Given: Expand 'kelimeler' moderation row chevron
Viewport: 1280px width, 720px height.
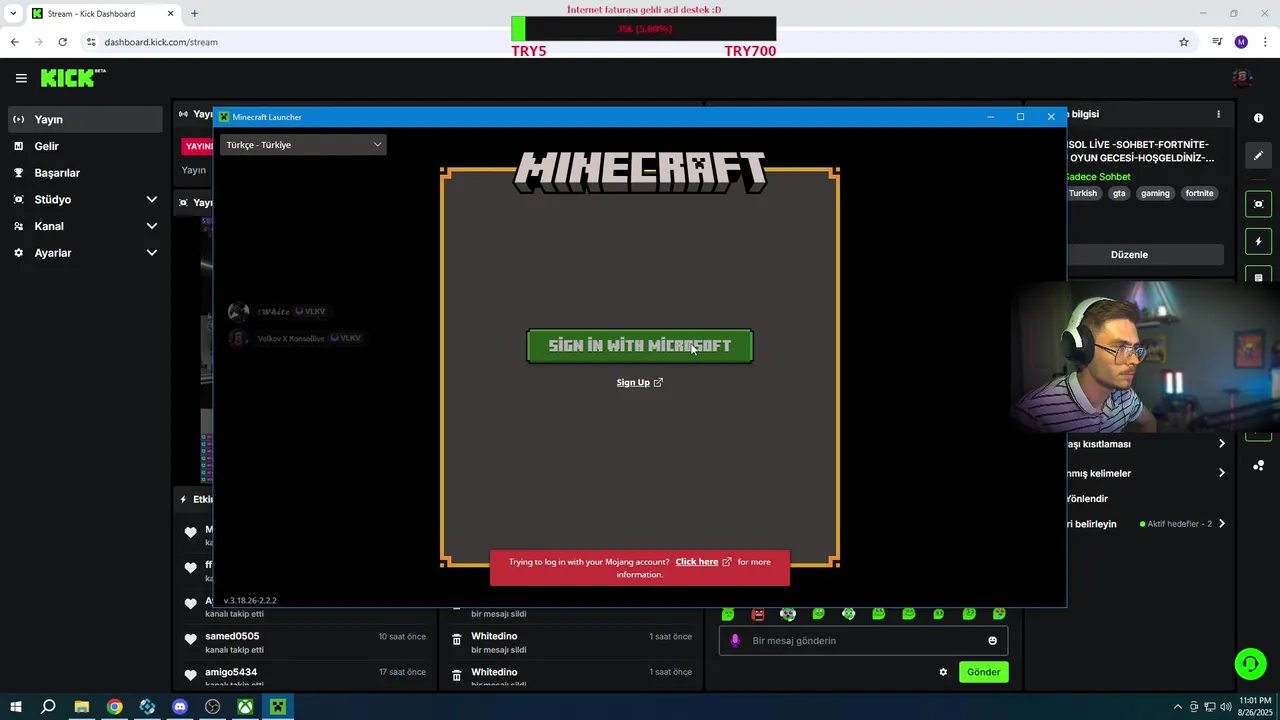Looking at the screenshot, I should coord(1221,473).
